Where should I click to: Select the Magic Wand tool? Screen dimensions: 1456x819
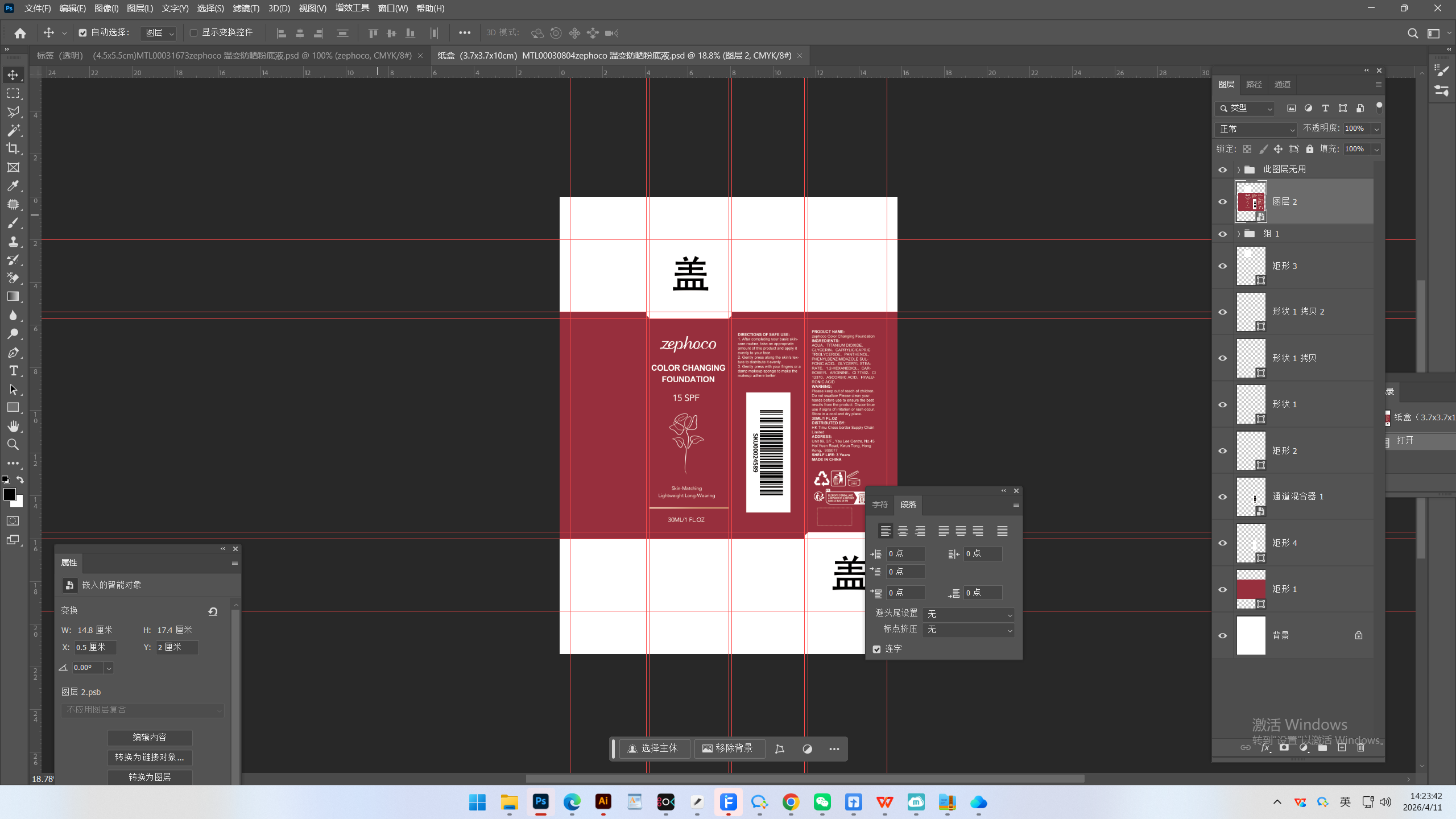pyautogui.click(x=13, y=130)
